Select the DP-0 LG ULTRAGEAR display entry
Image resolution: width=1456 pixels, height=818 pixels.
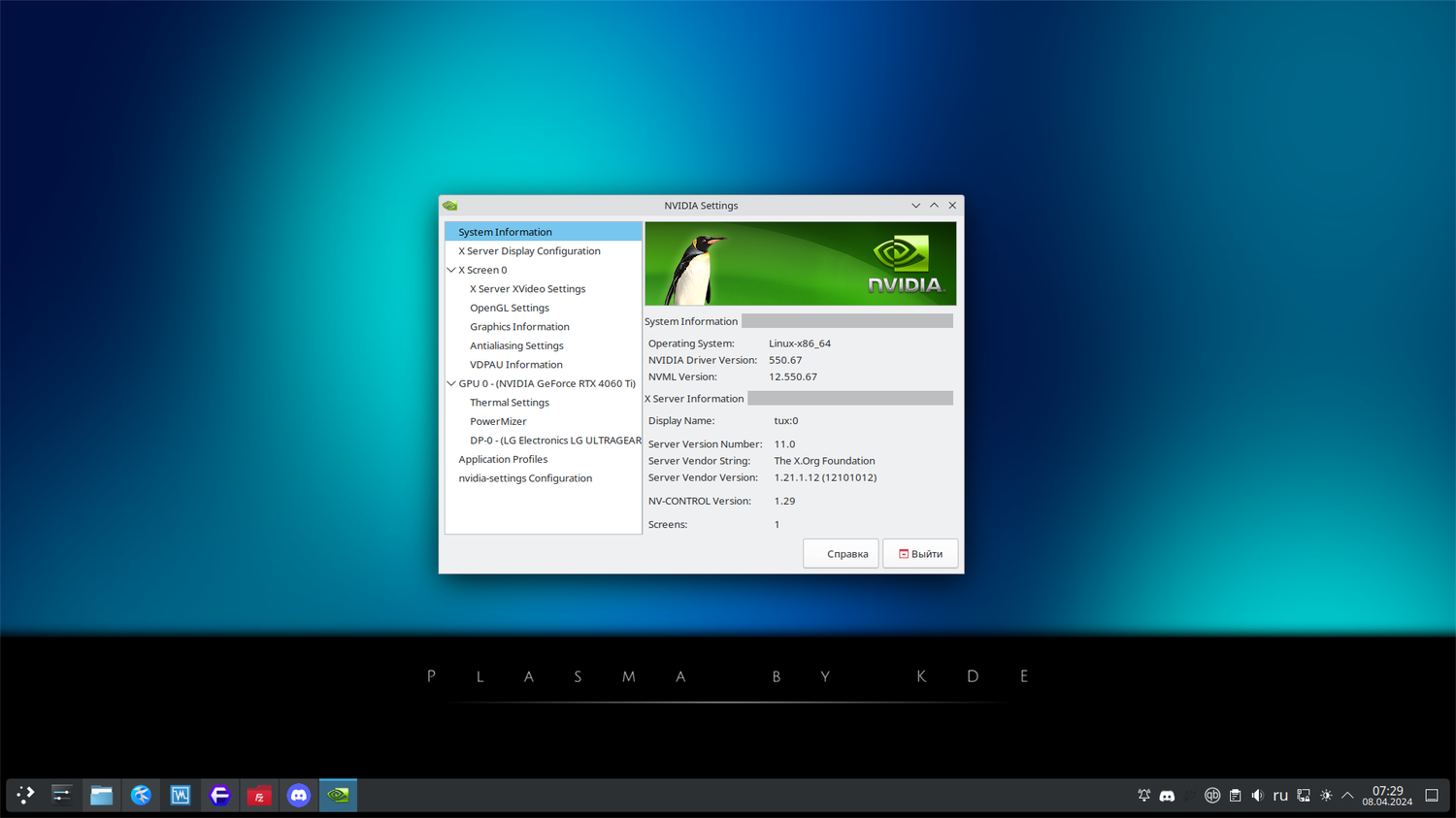coord(555,441)
